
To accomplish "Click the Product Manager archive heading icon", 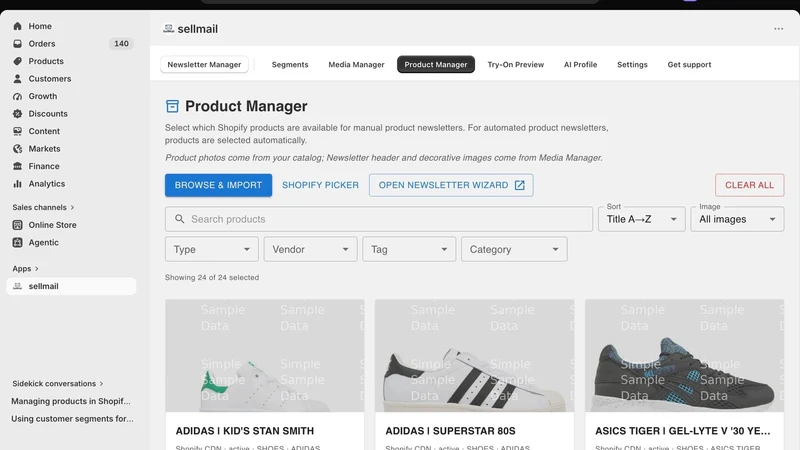I will 172,106.
